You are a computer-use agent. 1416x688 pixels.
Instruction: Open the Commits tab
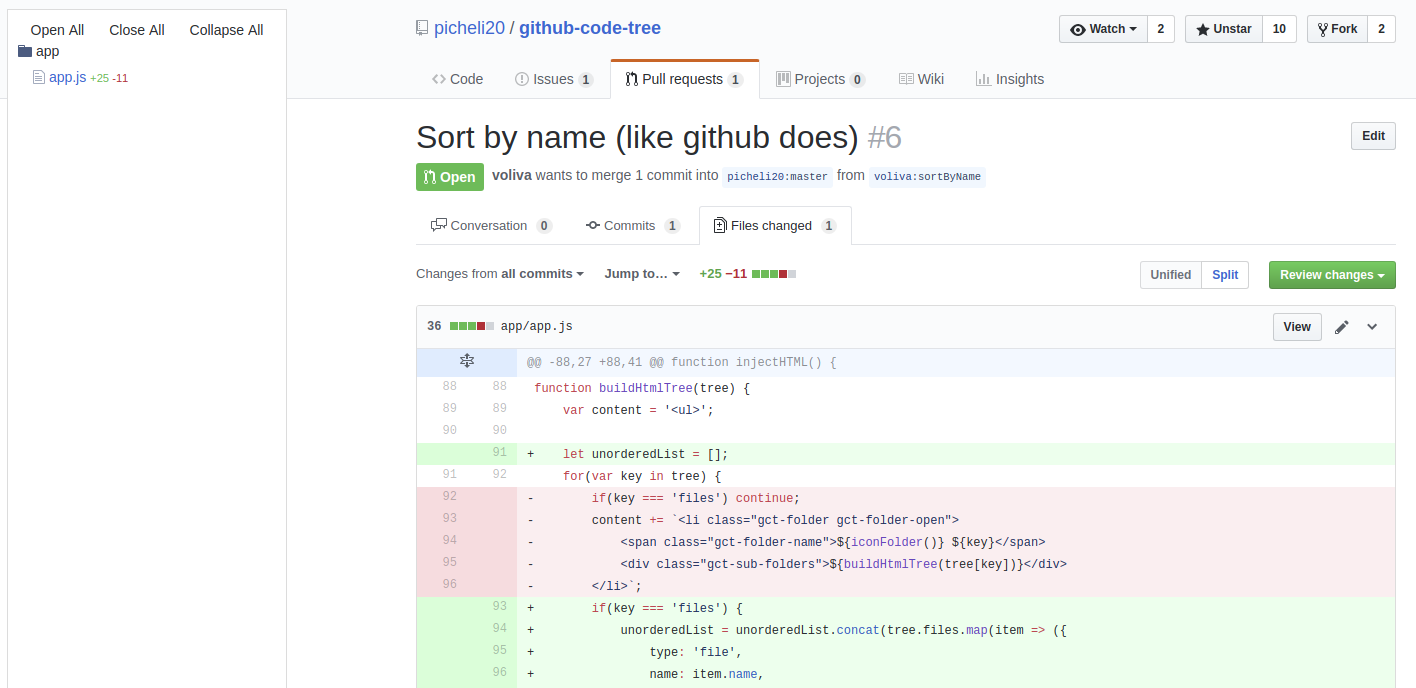point(632,226)
